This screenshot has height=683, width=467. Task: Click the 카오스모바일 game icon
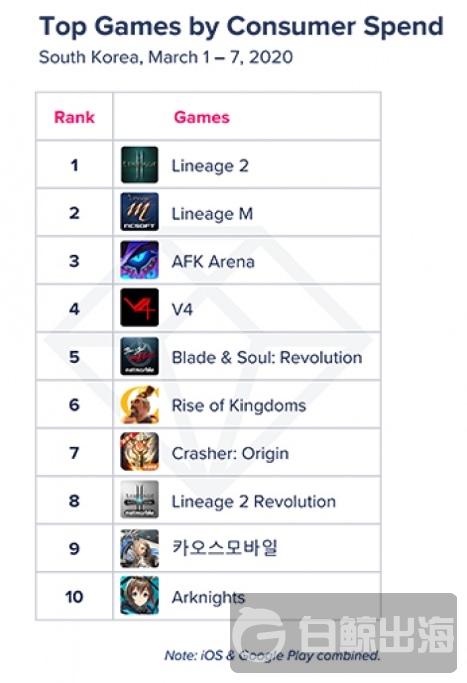coord(139,548)
